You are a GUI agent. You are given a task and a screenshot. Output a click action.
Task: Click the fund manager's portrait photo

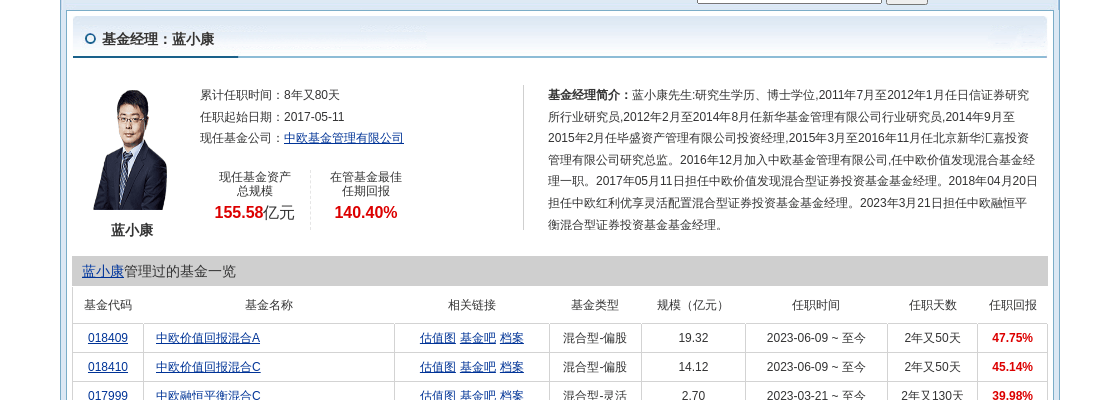coord(130,149)
